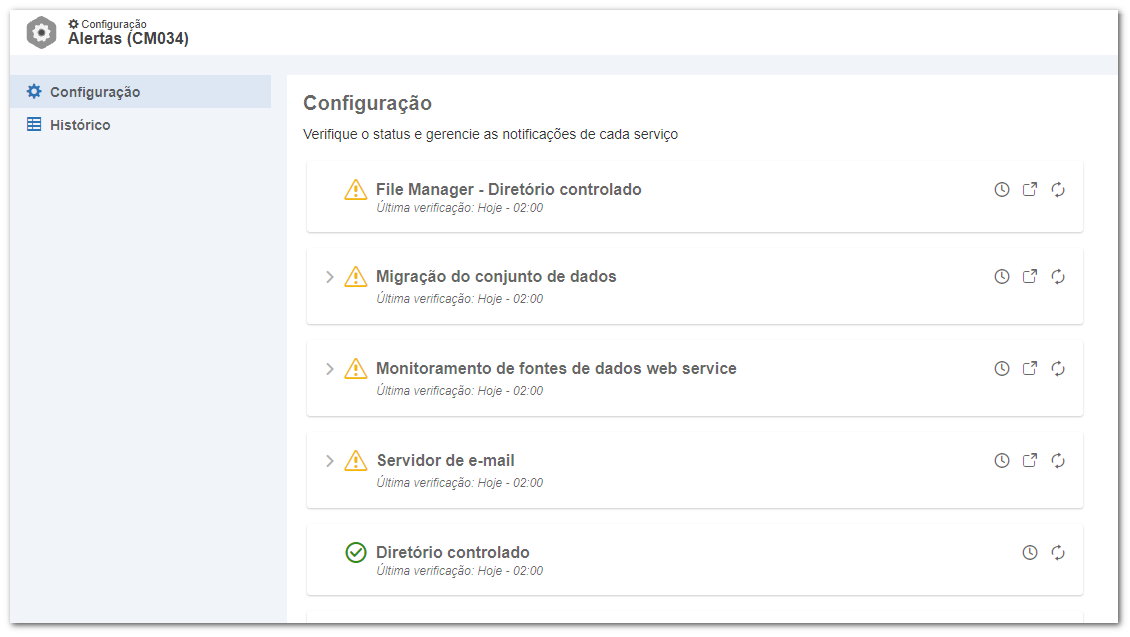Expand Monitoramento de fontes de dados row

point(329,369)
